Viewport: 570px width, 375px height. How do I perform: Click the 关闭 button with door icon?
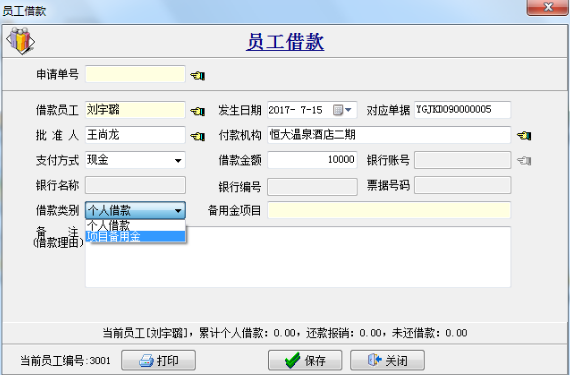(387, 360)
